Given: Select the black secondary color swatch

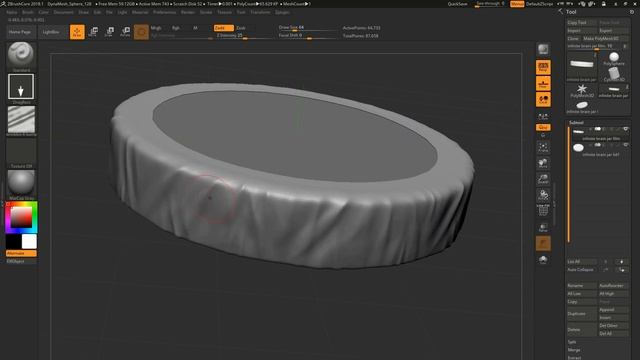Looking at the screenshot, I should pyautogui.click(x=13, y=241).
